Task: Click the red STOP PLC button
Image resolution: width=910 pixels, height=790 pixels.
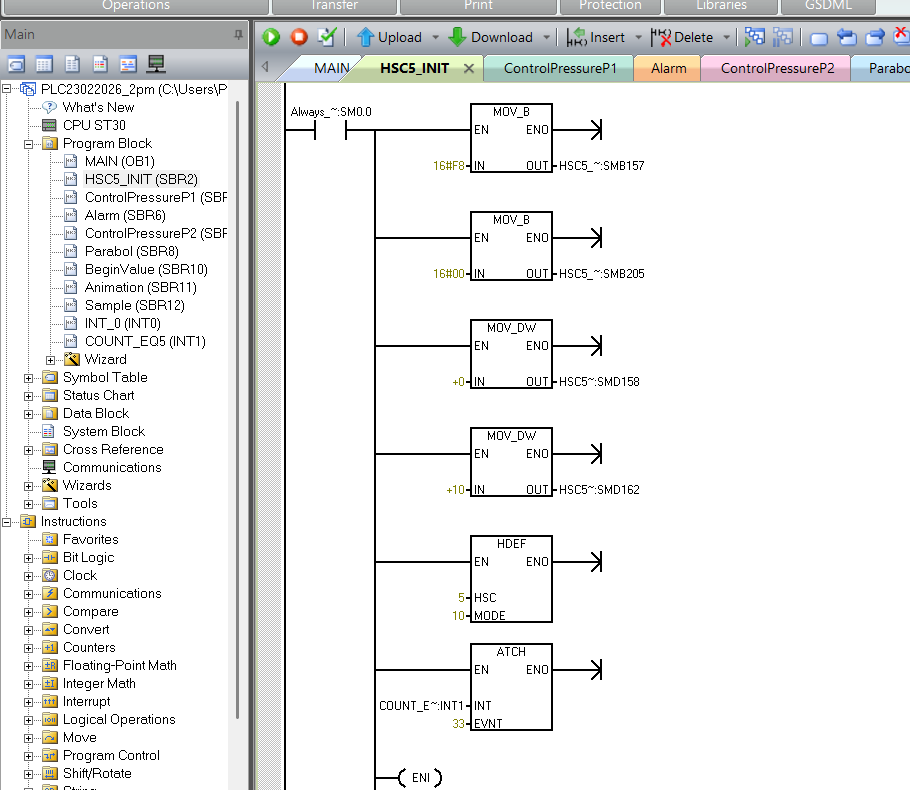Action: 299,37
